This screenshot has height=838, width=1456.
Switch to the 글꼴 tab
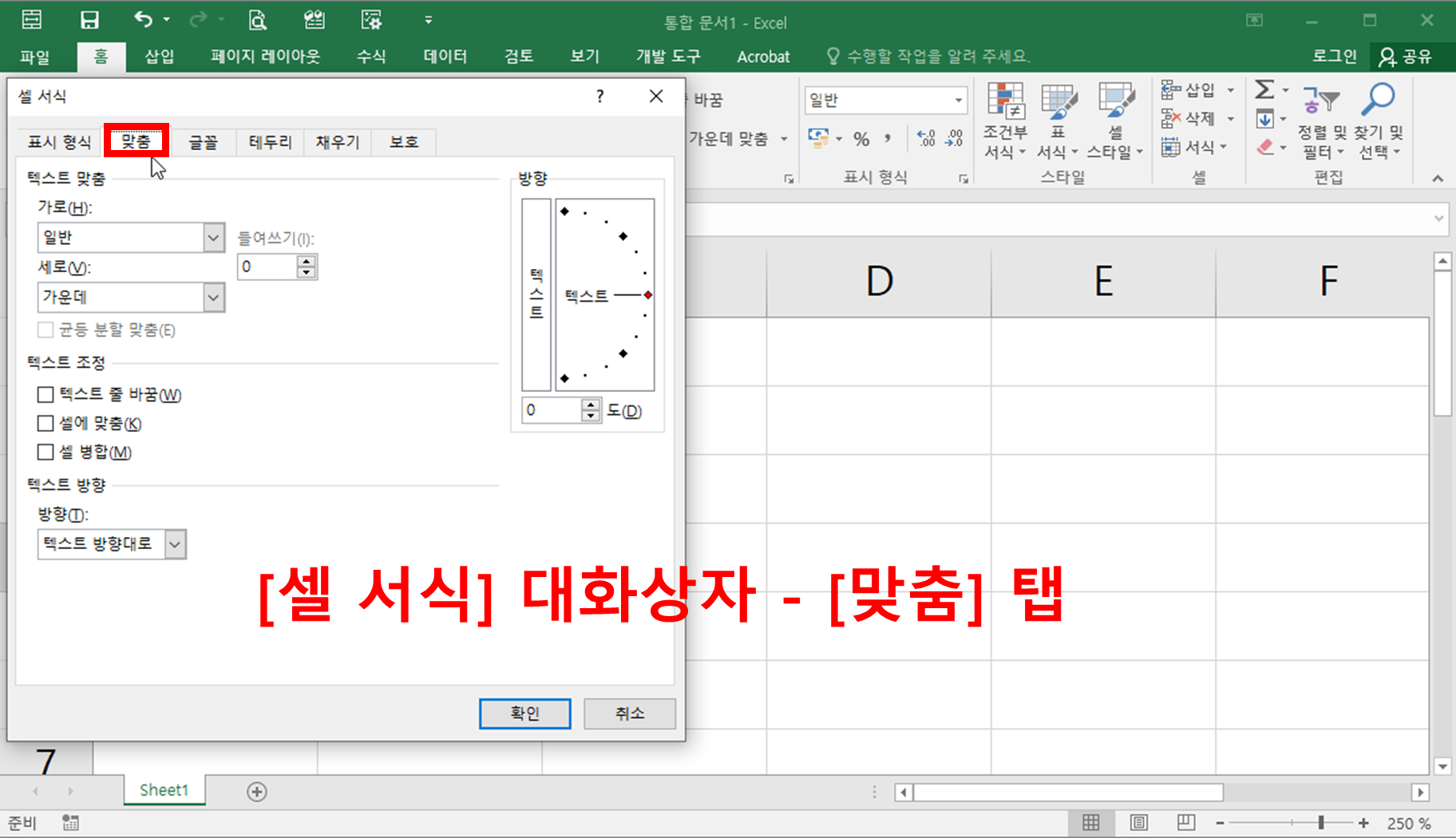pos(204,141)
